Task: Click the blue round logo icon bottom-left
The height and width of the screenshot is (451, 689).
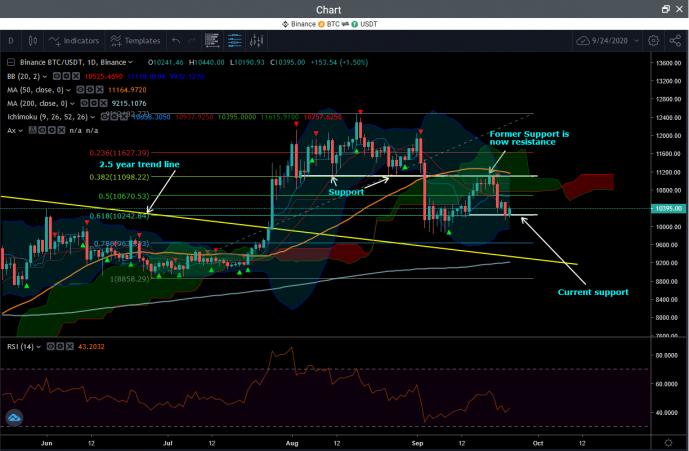Action: point(14,418)
